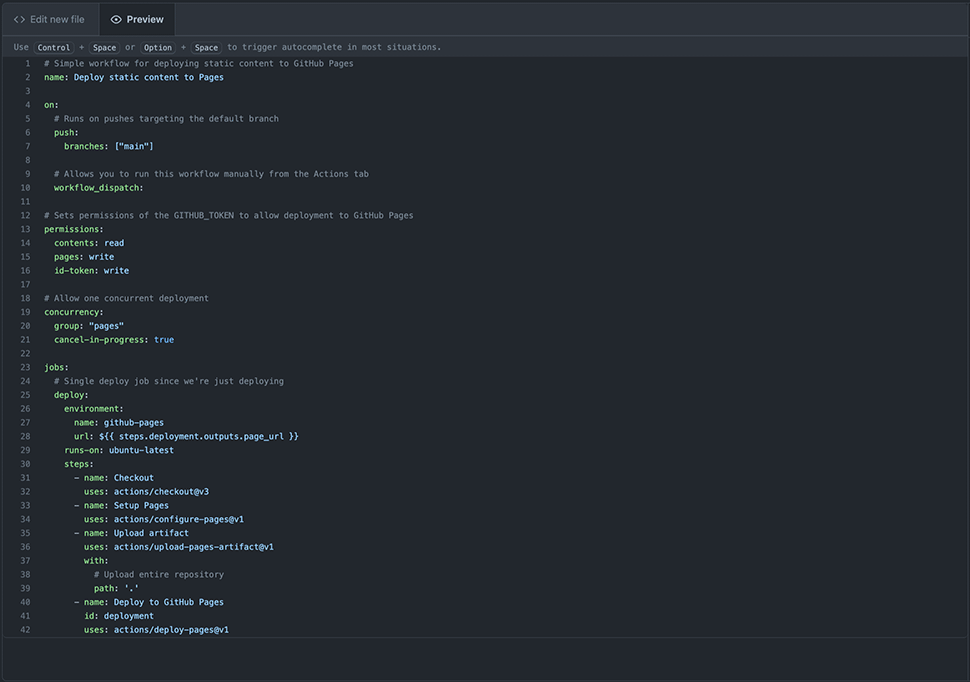Click actions/upload-pages-artifact@v1 text

(194, 546)
